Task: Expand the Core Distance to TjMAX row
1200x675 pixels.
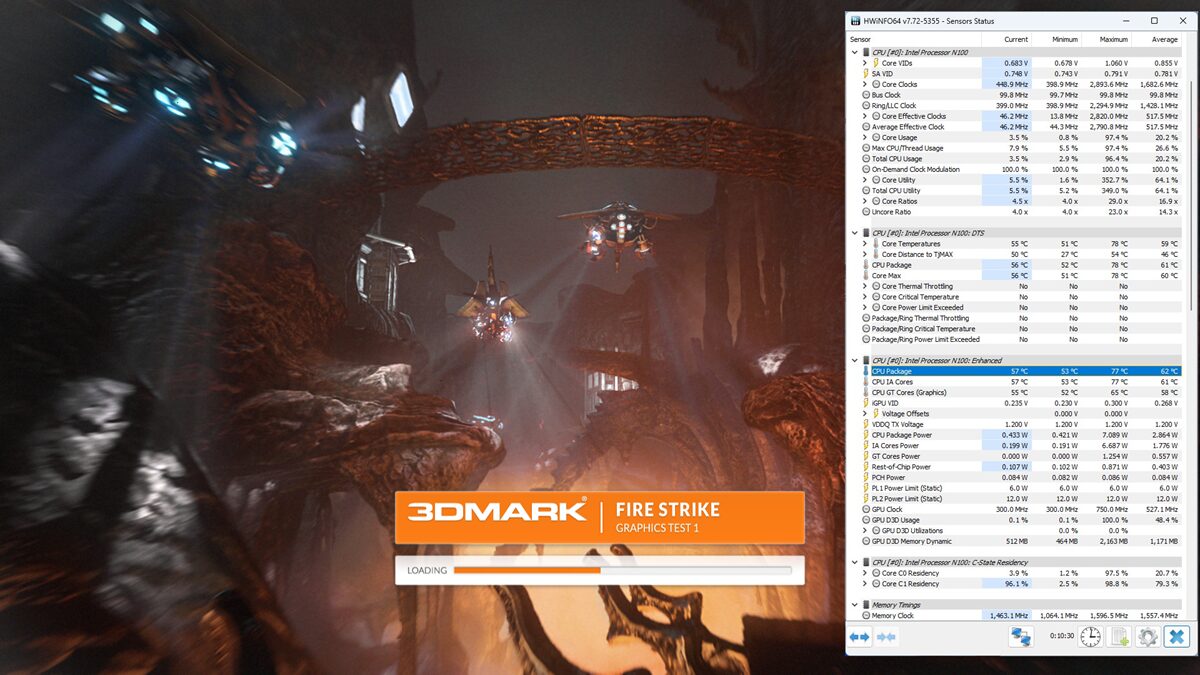Action: pyautogui.click(x=865, y=255)
